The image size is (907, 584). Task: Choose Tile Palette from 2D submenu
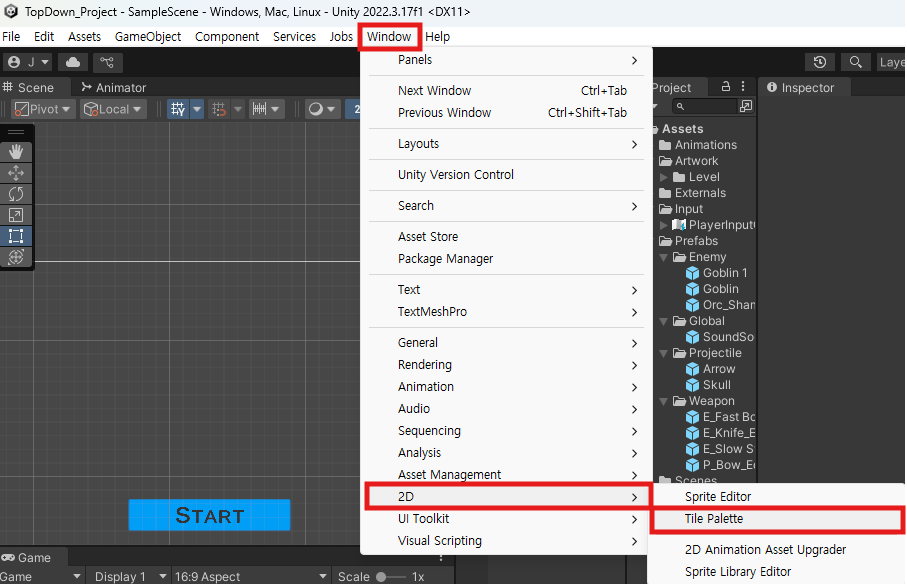click(776, 519)
